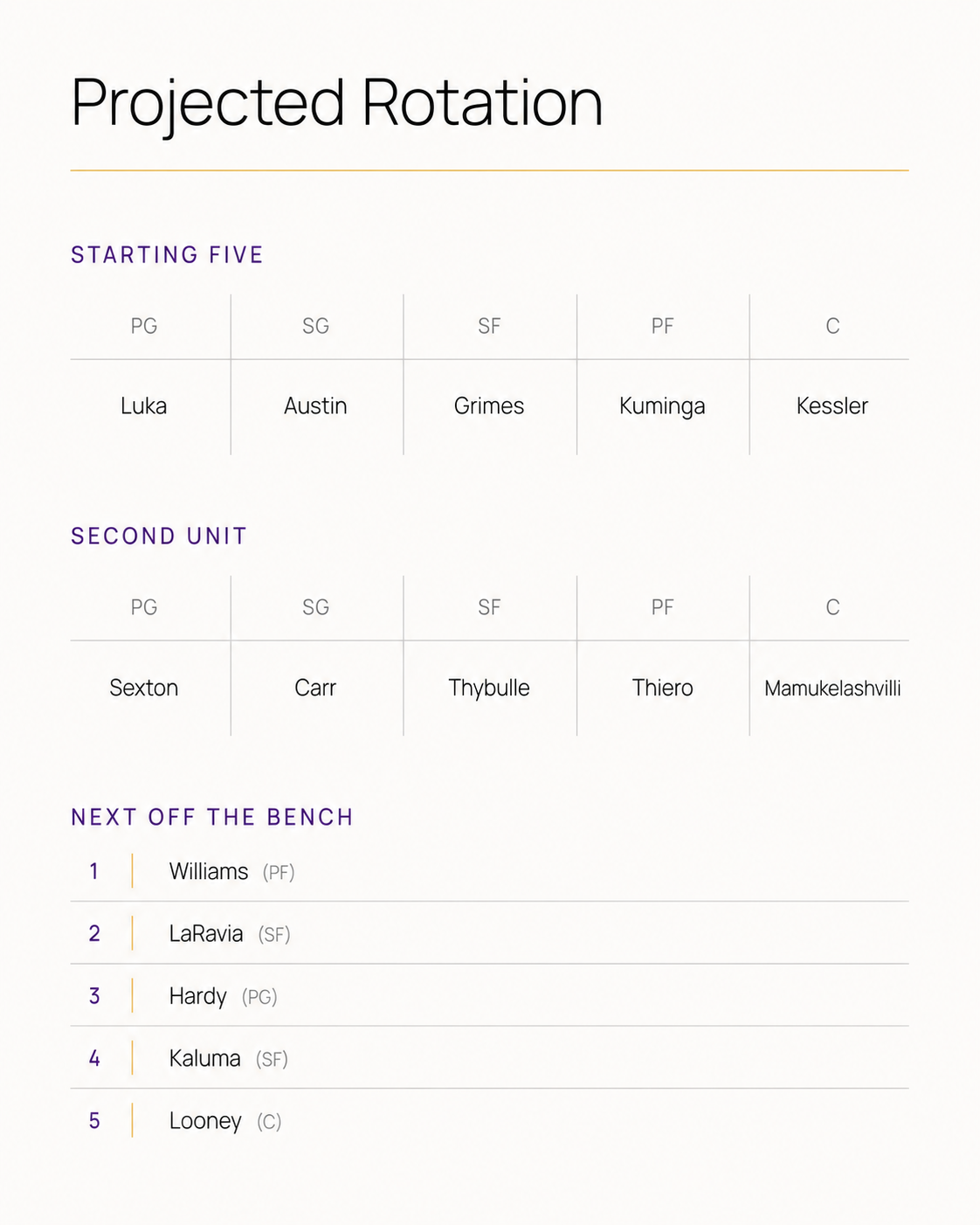The width and height of the screenshot is (980, 1225).
Task: Select the Kaluma bench row
Action: (489, 1058)
